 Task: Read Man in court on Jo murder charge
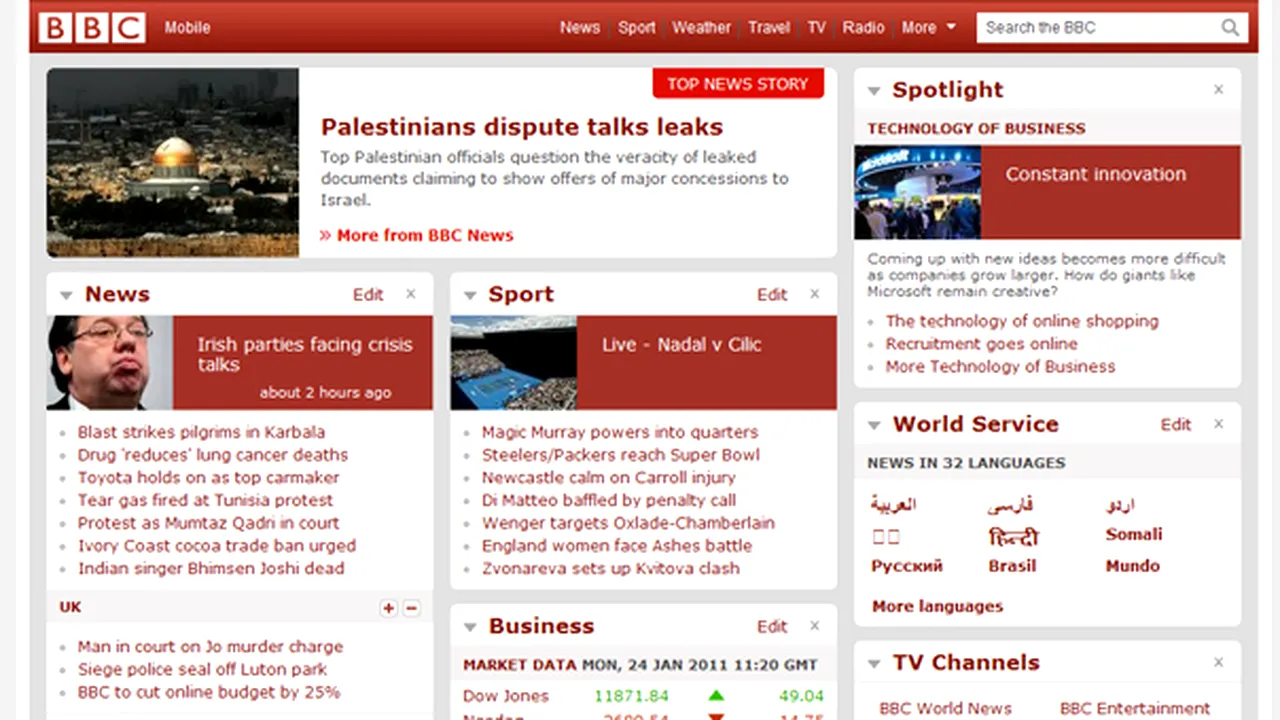(210, 646)
